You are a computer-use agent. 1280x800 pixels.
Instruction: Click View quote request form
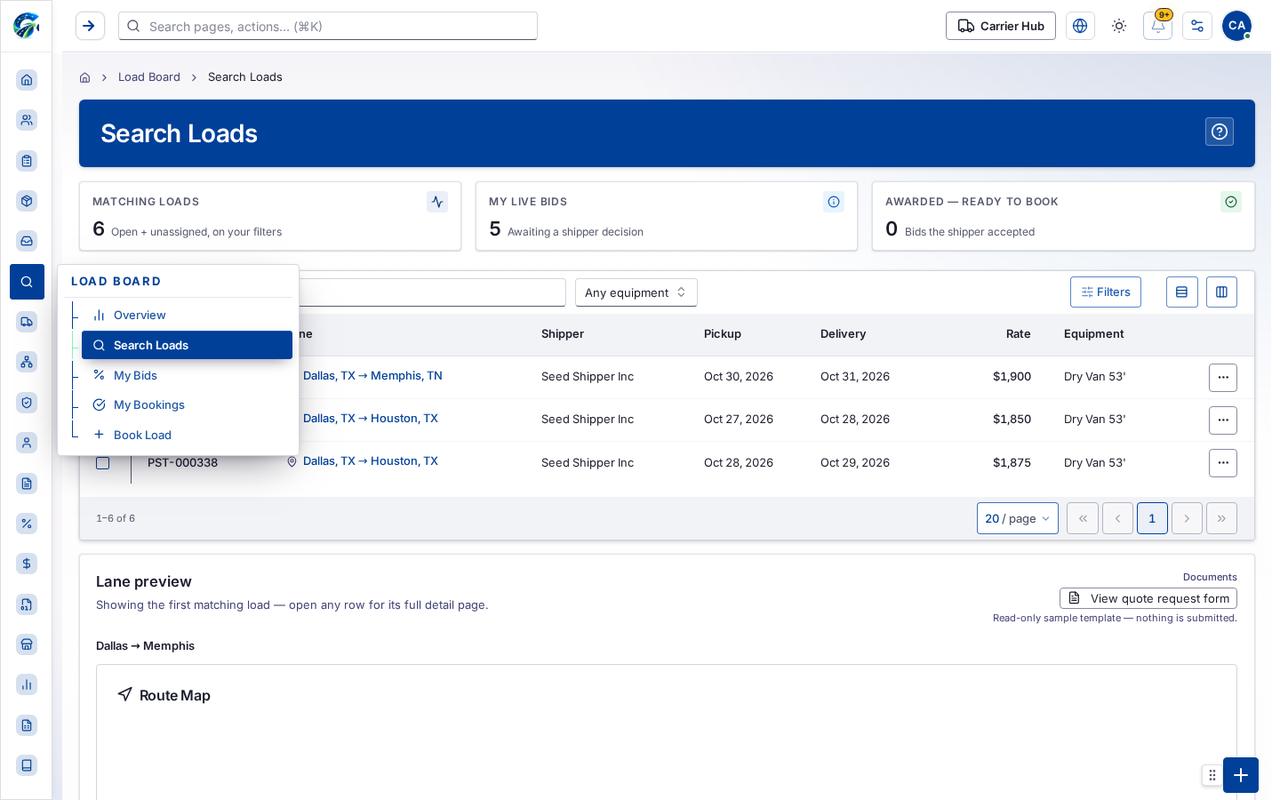pos(1148,598)
